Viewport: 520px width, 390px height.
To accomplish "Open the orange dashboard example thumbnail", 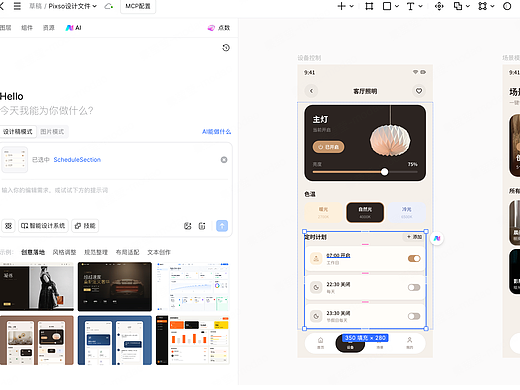I will click(193, 340).
